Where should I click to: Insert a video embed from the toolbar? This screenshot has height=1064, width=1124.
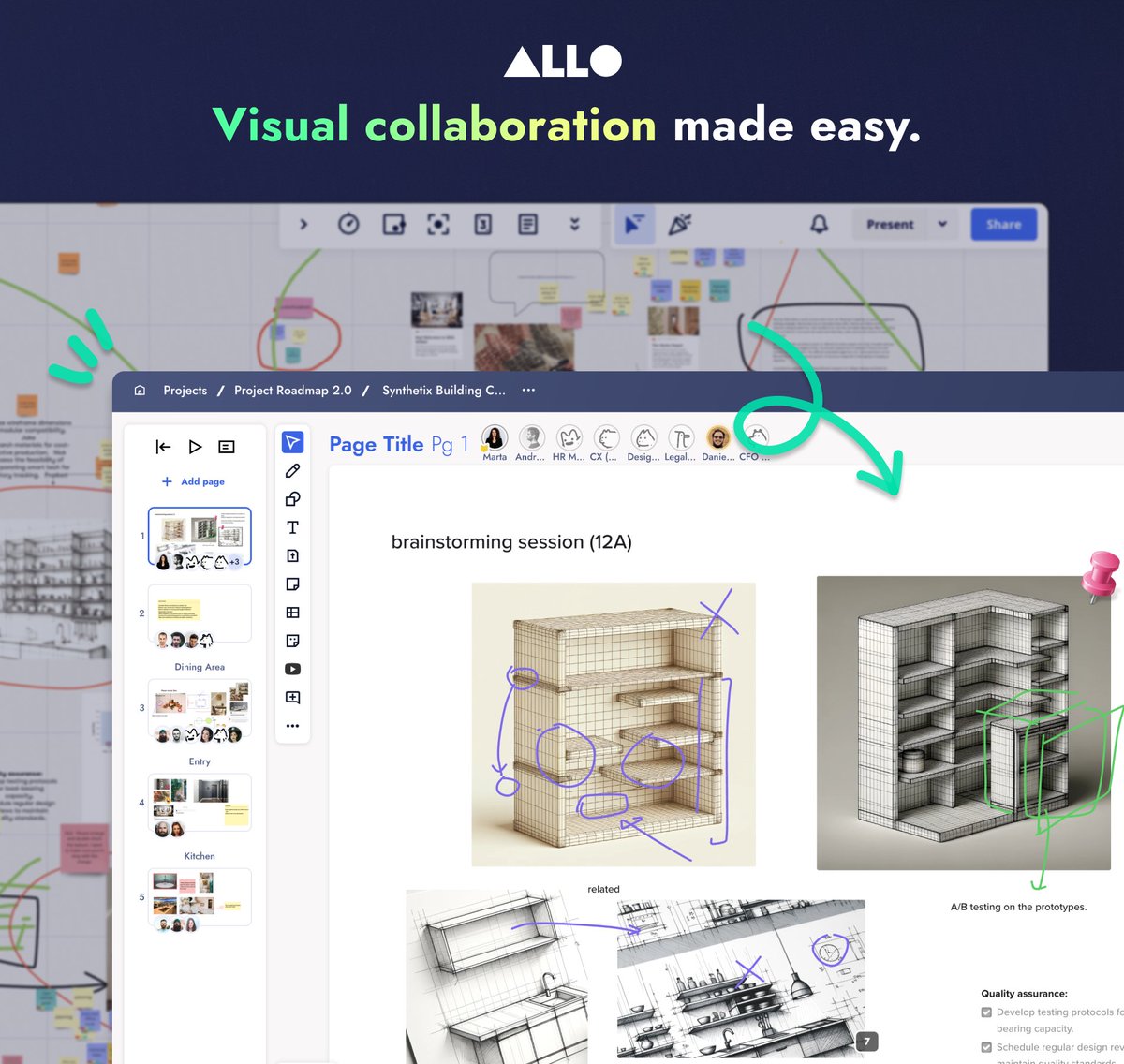click(292, 669)
